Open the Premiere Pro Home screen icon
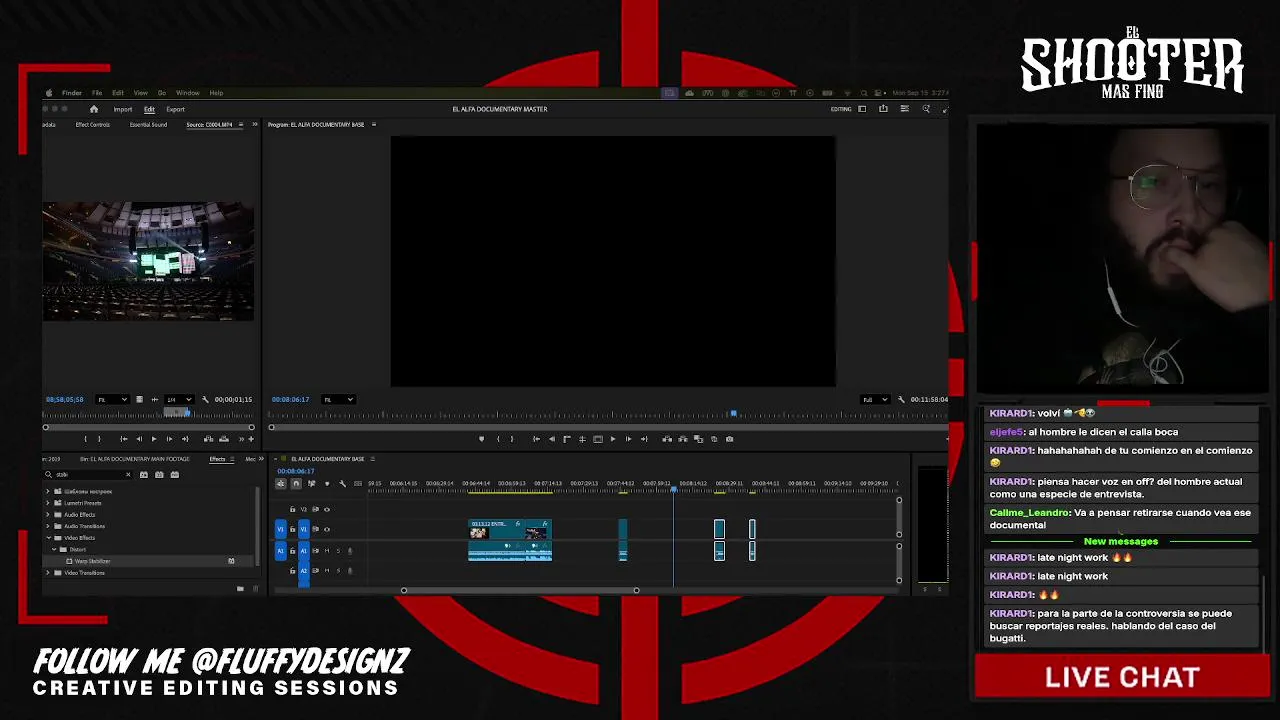 [94, 109]
